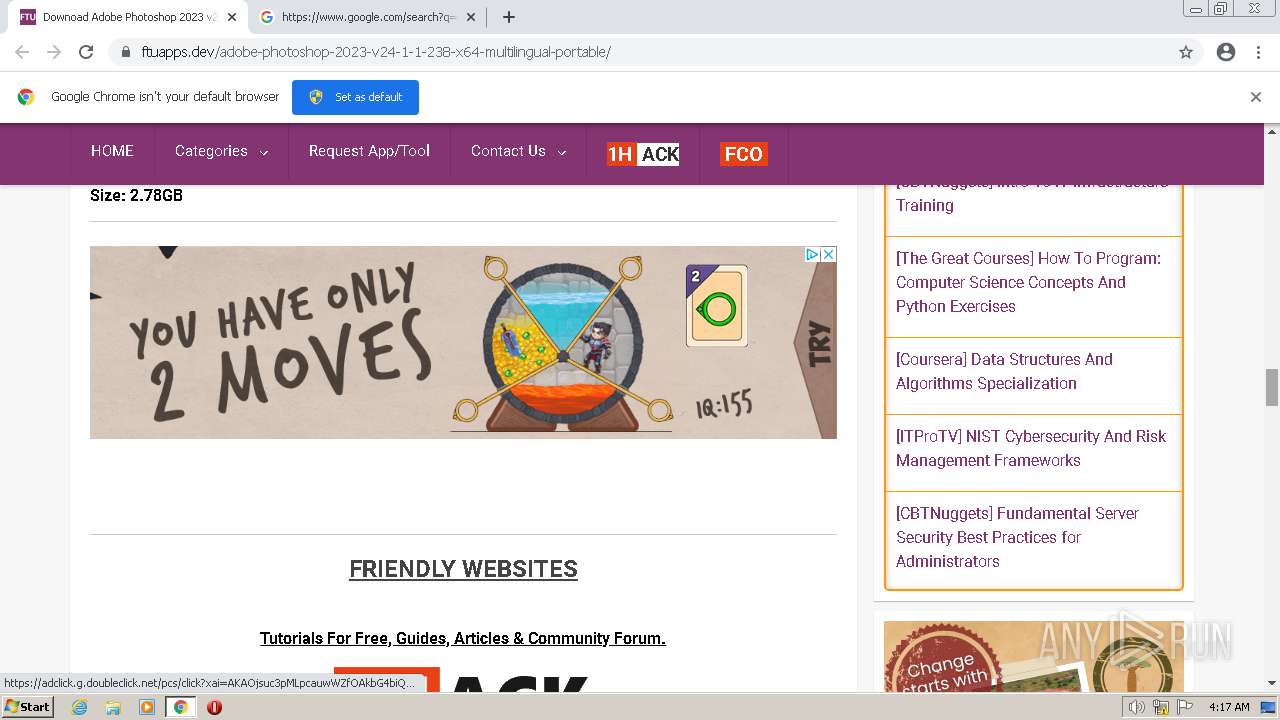Open Chrome's three-dot menu
1280x720 pixels.
click(x=1258, y=52)
